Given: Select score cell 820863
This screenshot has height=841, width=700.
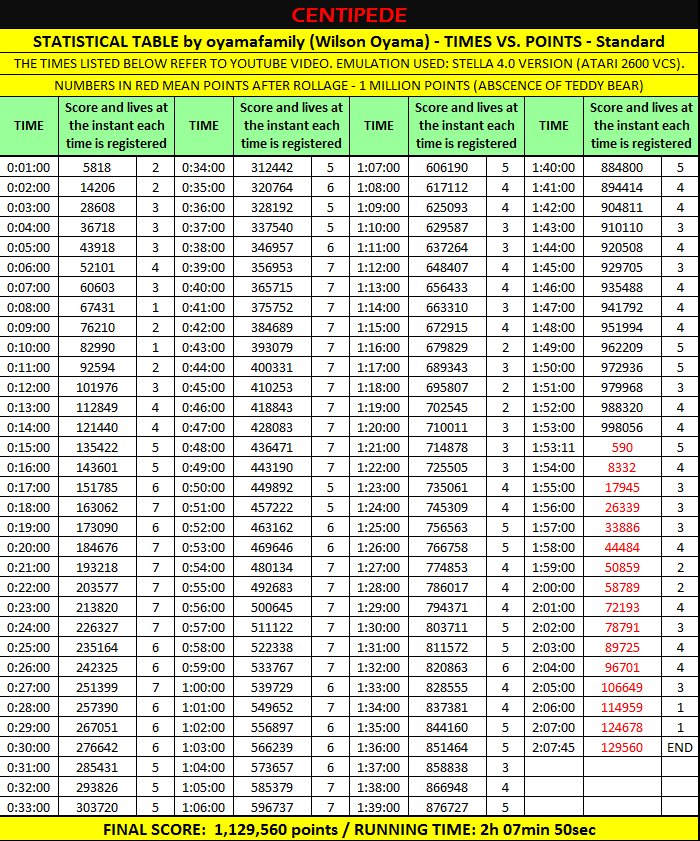Looking at the screenshot, I should coord(447,667).
